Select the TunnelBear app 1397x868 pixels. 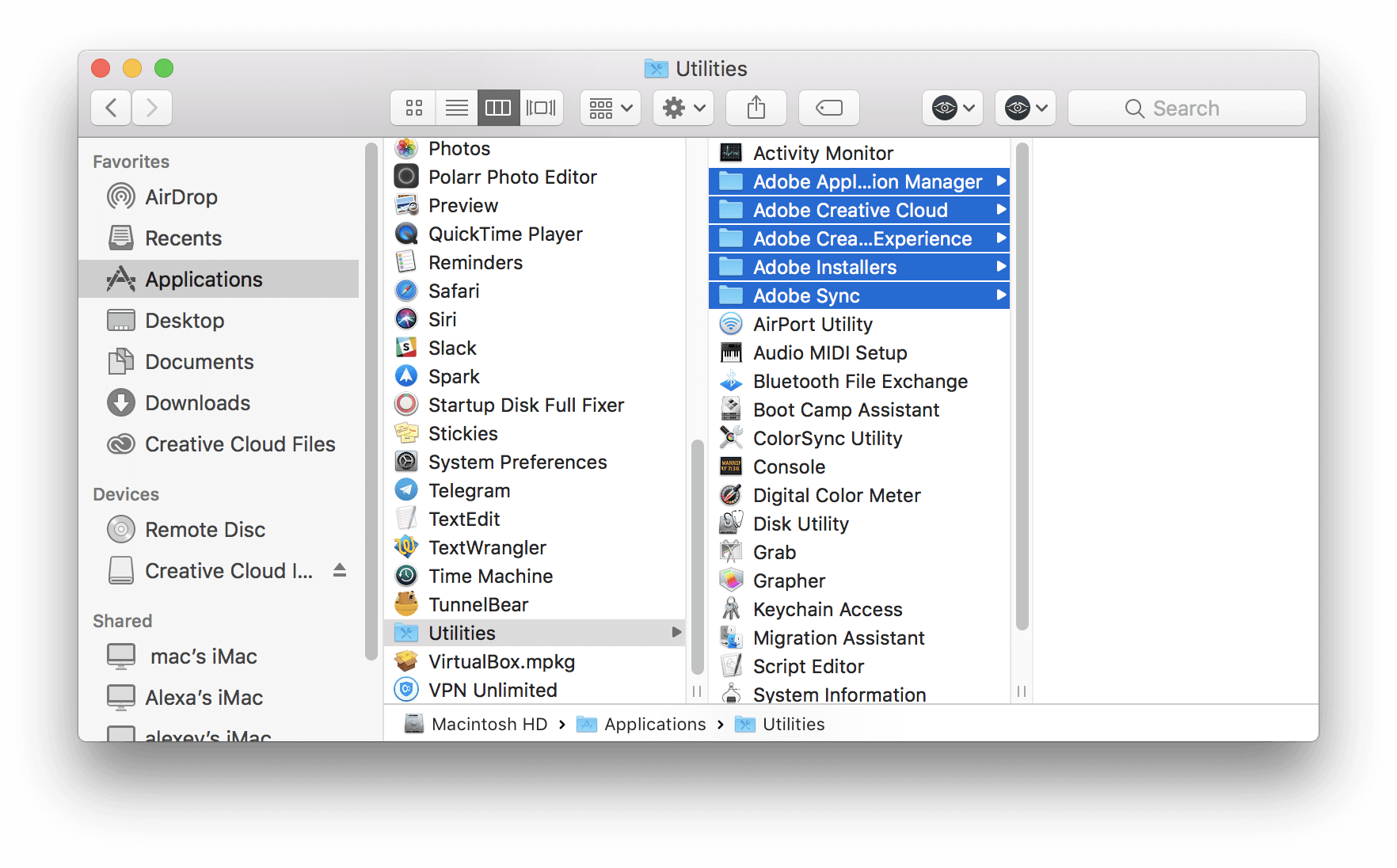tap(535, 604)
